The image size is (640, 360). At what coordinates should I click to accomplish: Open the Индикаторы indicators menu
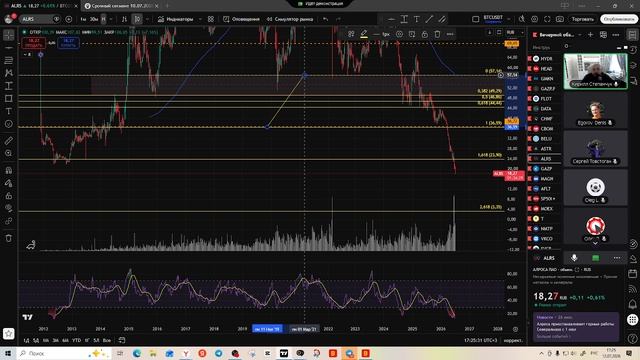click(x=176, y=19)
